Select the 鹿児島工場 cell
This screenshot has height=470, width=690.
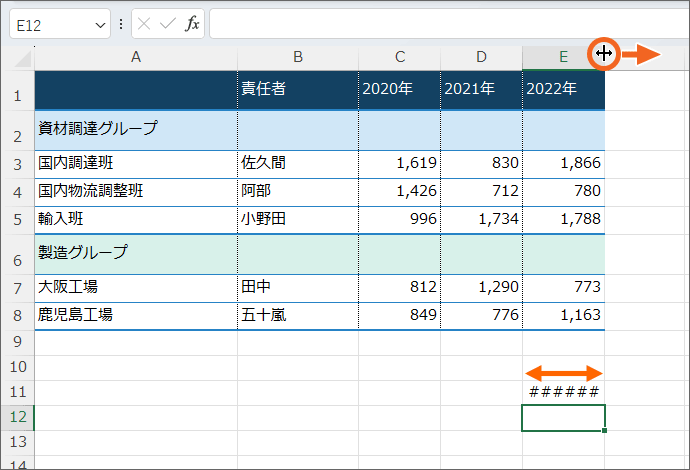[136, 316]
